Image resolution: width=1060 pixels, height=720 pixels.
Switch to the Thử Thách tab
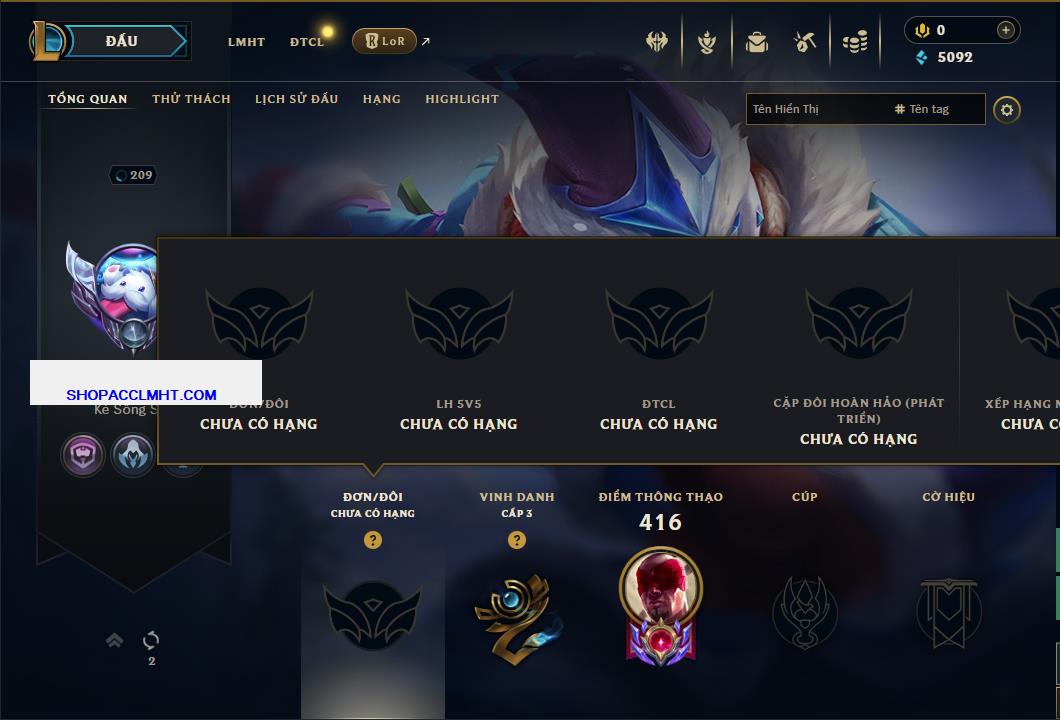point(191,99)
